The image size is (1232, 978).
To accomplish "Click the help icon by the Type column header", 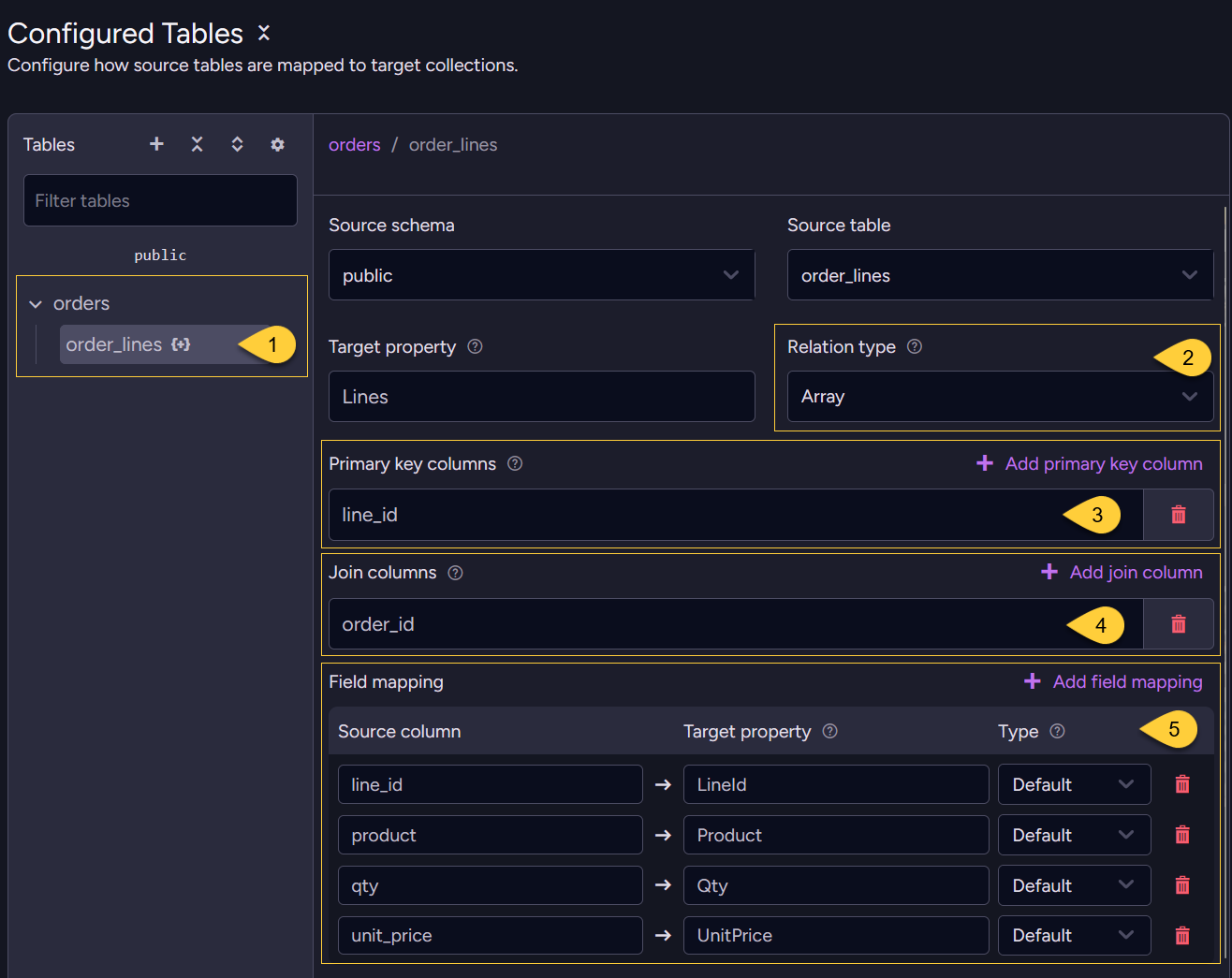I will [x=1057, y=731].
